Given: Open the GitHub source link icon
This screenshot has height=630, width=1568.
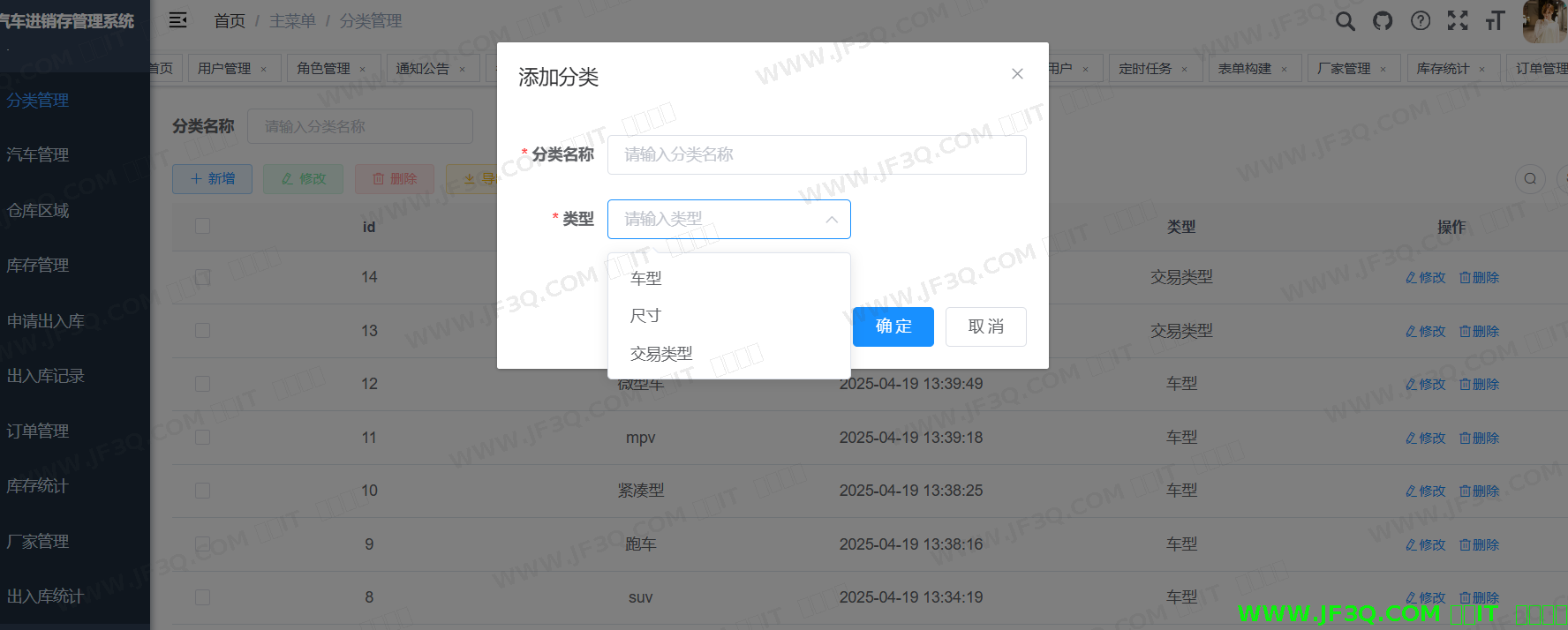Looking at the screenshot, I should pos(1383,21).
